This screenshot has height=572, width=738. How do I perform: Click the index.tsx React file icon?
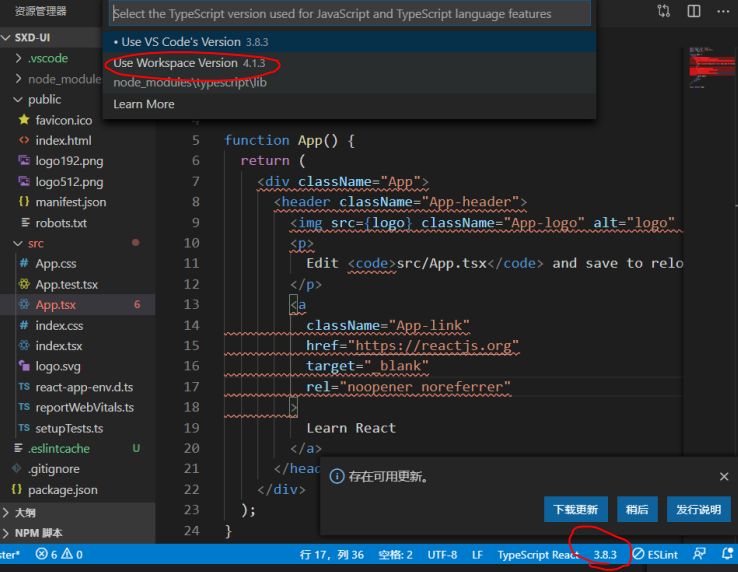pyautogui.click(x=24, y=346)
